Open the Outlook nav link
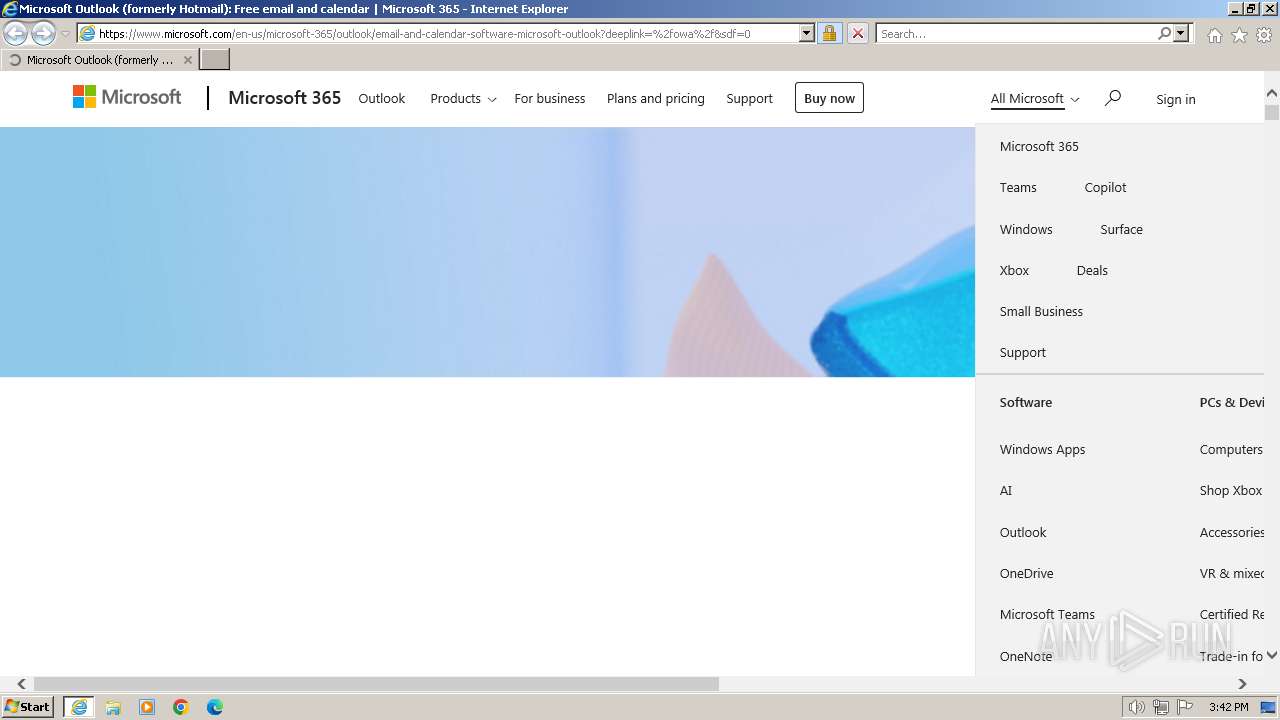This screenshot has height=720, width=1280. point(382,98)
